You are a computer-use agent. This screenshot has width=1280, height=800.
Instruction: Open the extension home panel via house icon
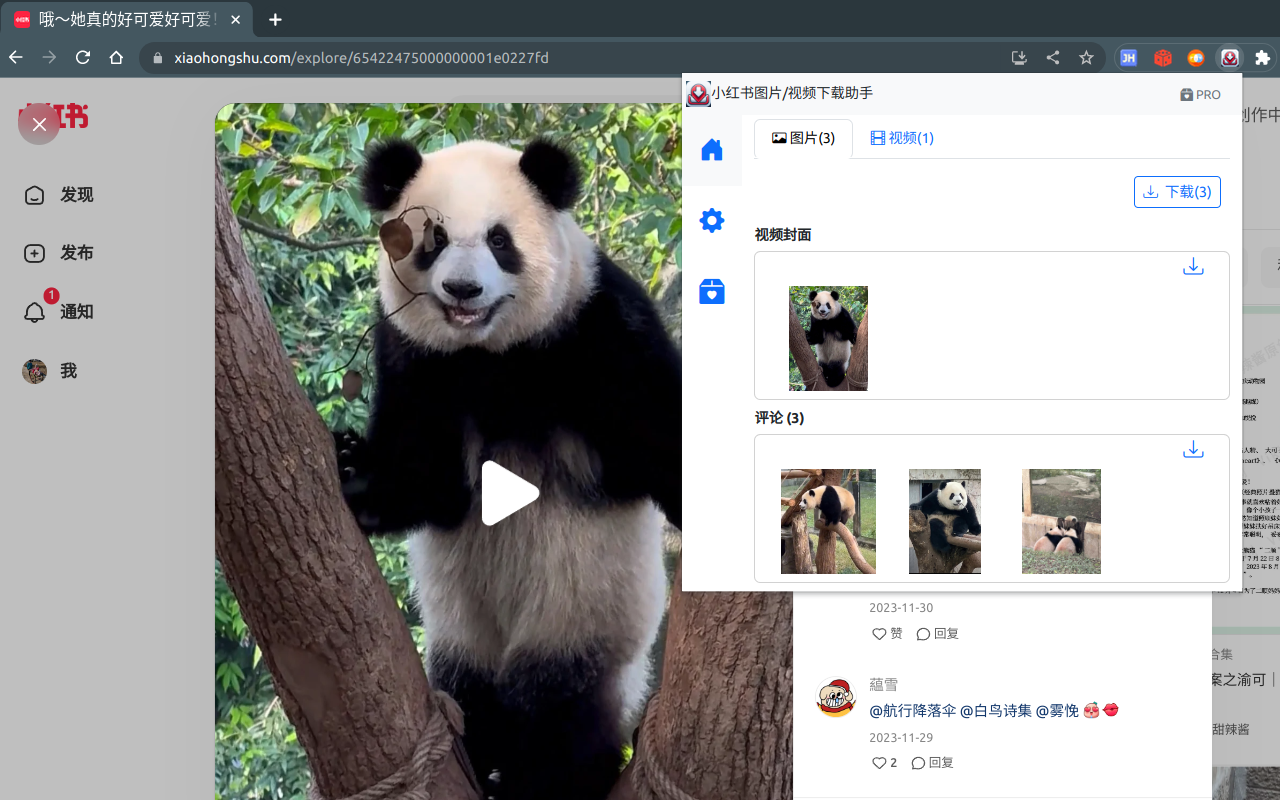[712, 149]
